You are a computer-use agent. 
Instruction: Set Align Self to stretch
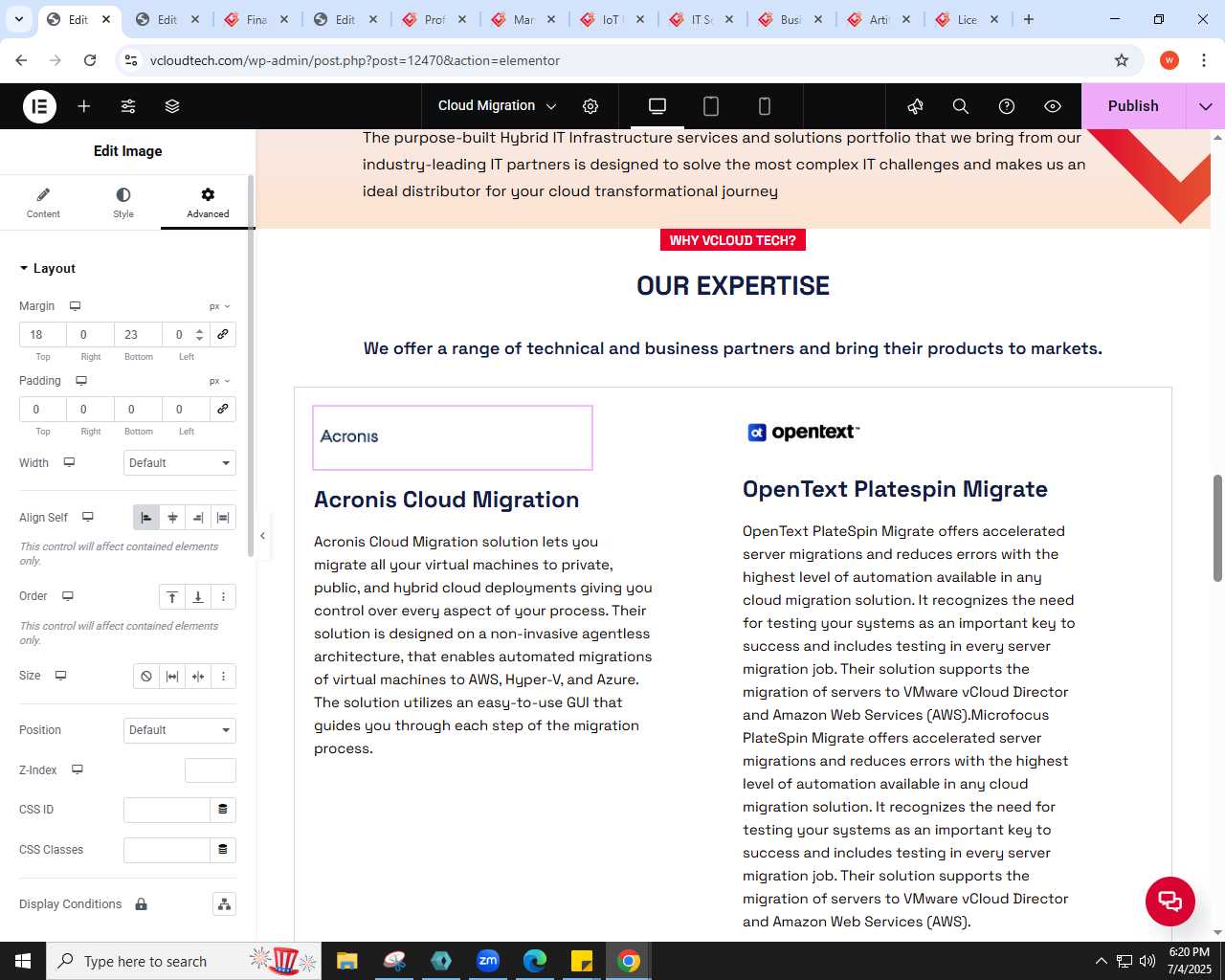coord(223,518)
